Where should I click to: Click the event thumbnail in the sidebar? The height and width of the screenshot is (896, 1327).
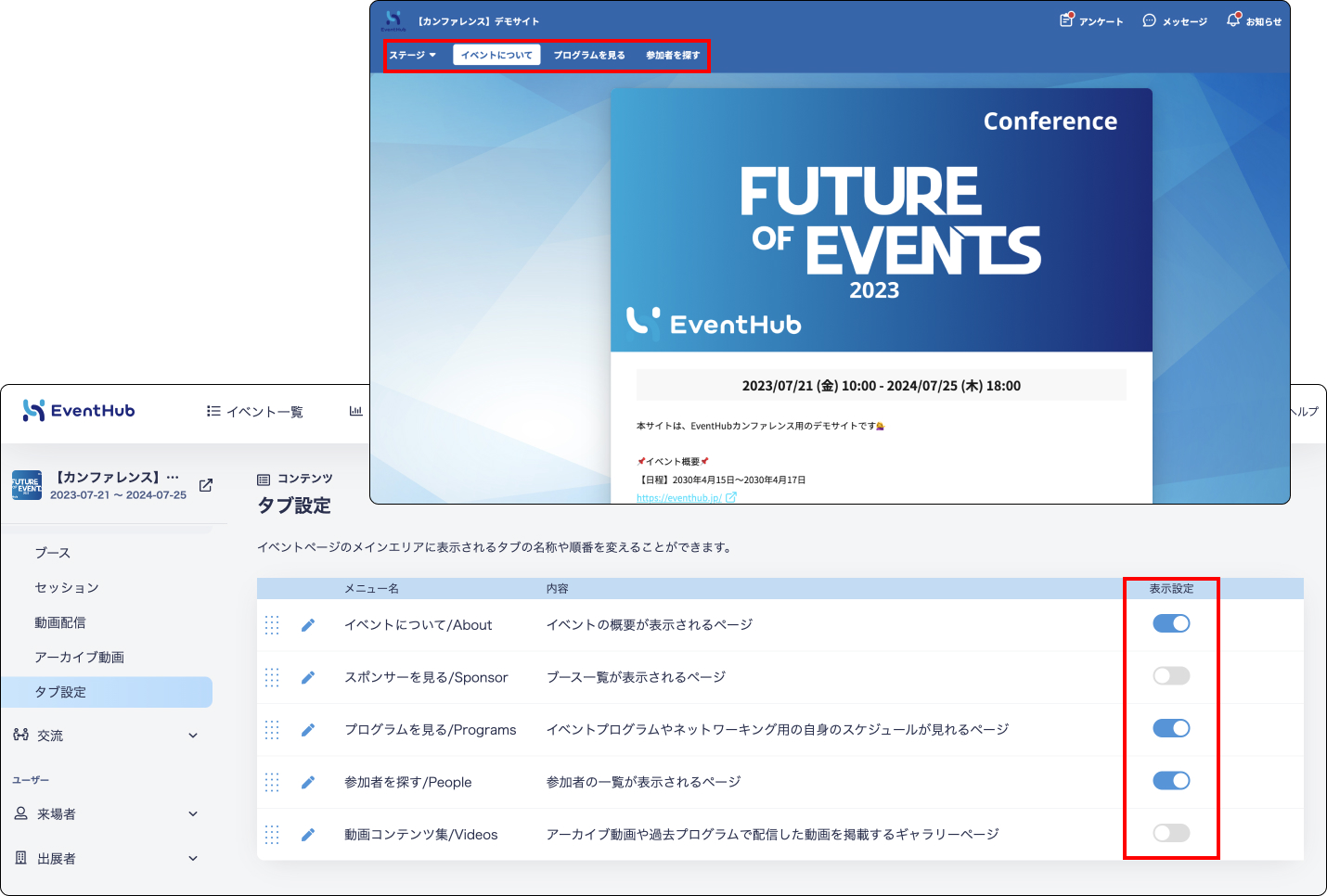tap(27, 485)
